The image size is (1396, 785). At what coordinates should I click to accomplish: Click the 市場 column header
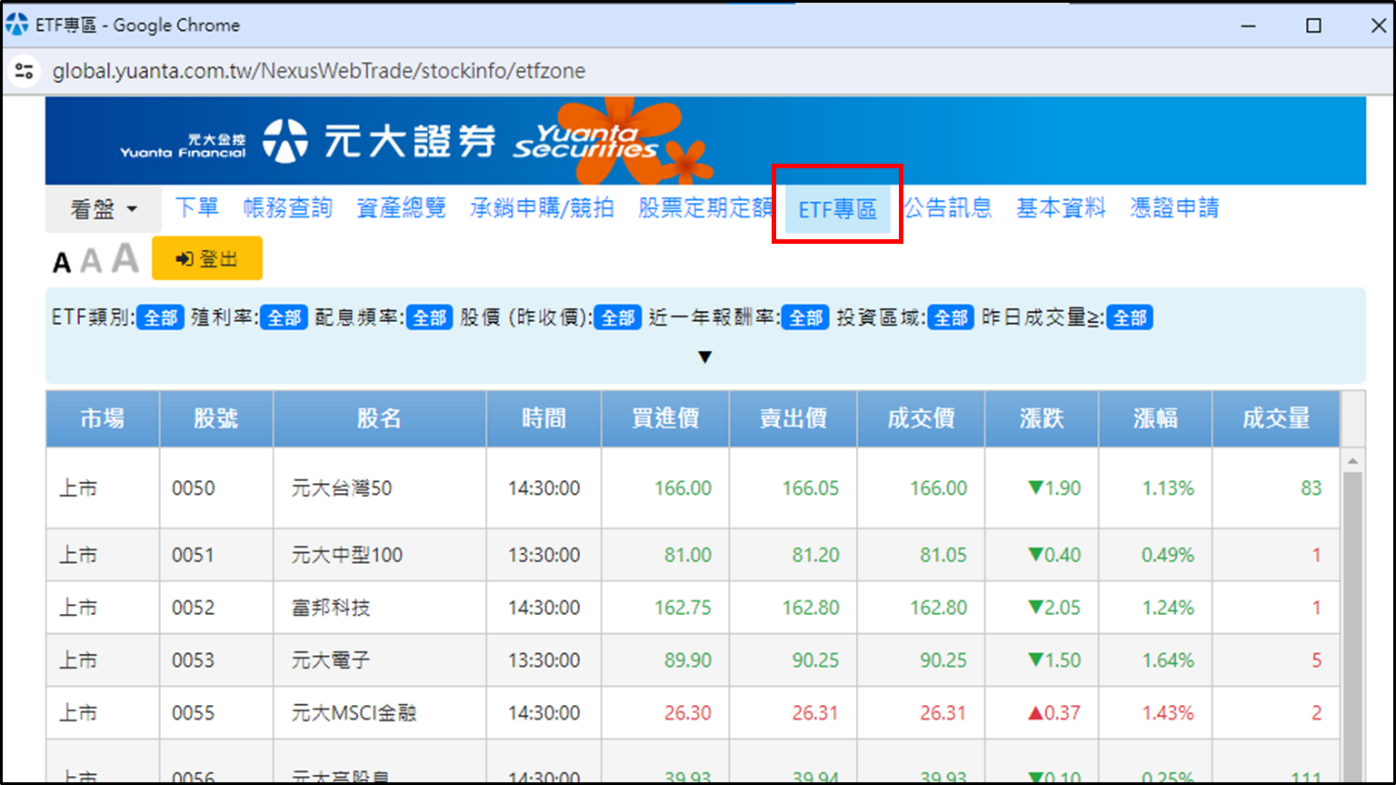(x=103, y=419)
